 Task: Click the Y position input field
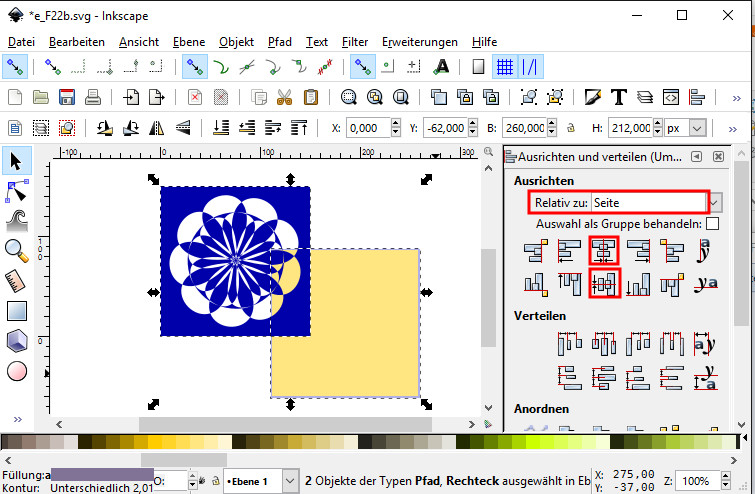(445, 128)
